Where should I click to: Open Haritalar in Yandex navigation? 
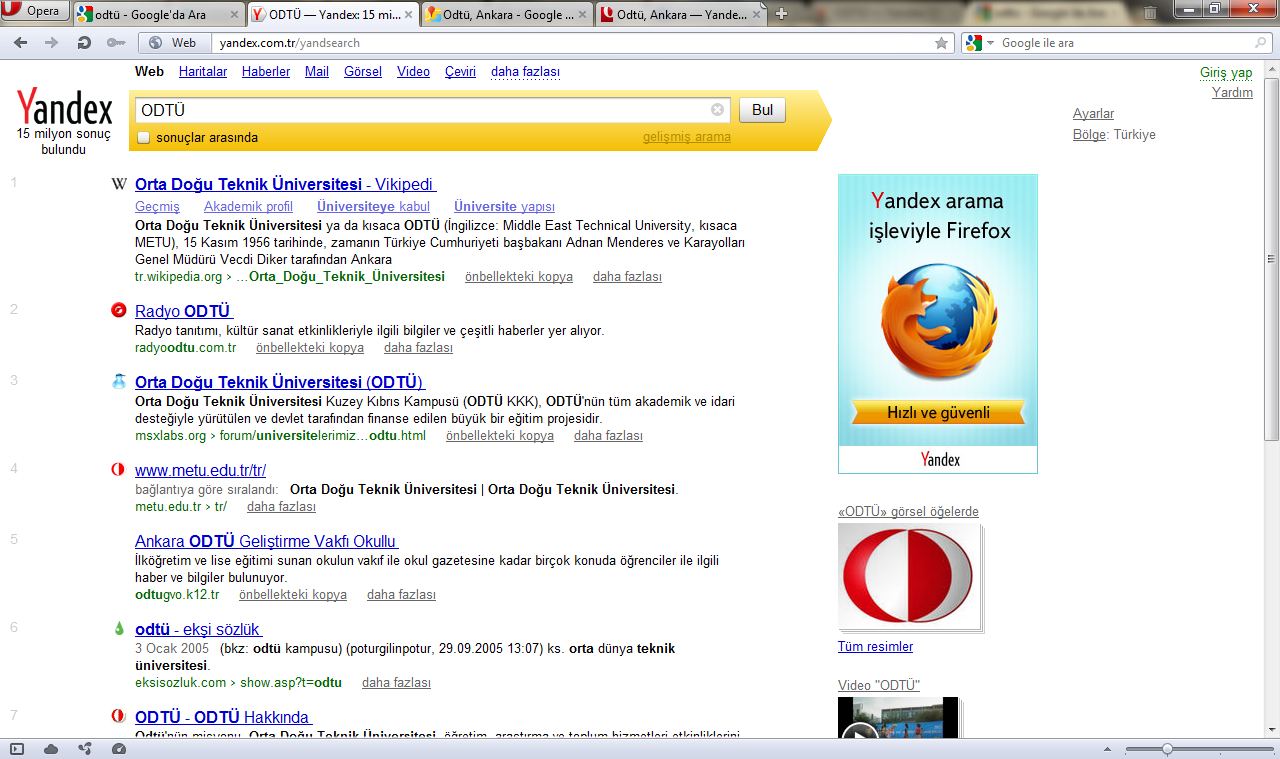tap(203, 72)
